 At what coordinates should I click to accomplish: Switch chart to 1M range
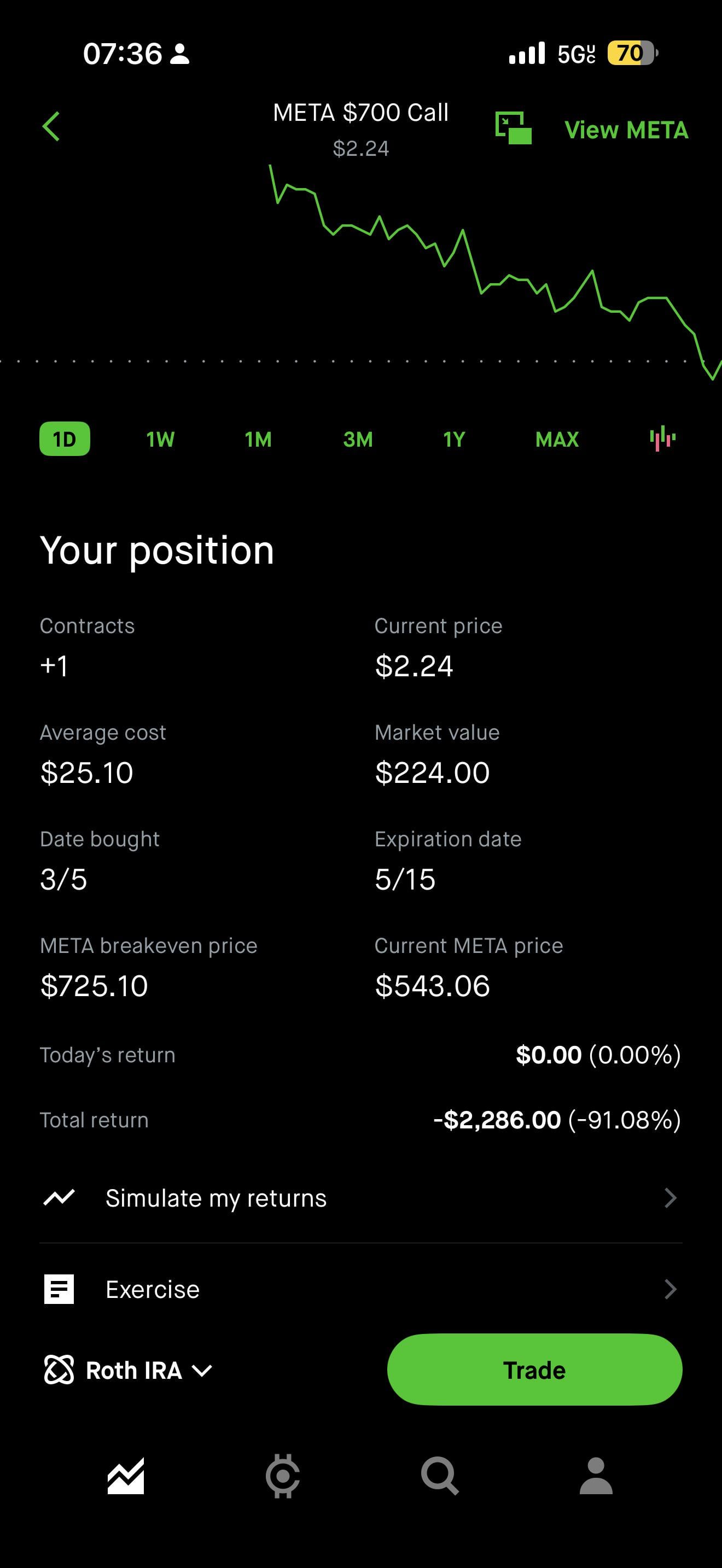pyautogui.click(x=258, y=439)
